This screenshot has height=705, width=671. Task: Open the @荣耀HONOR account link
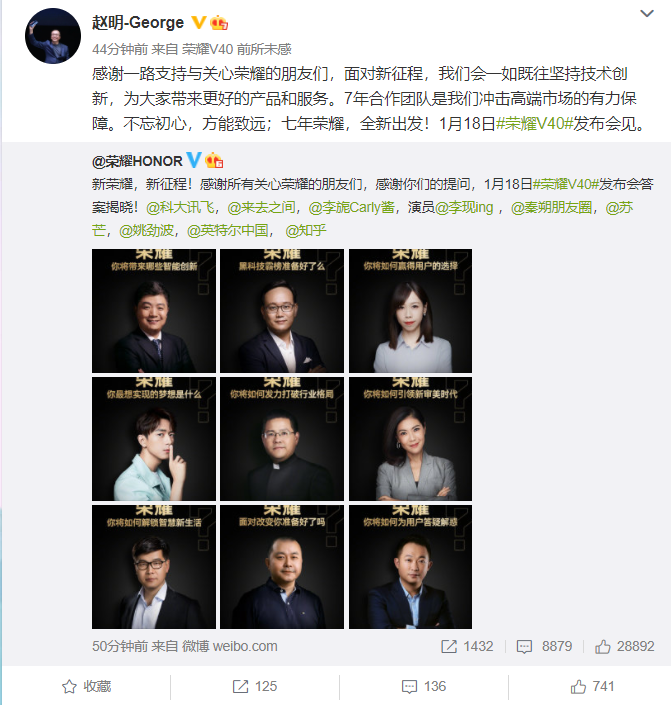click(x=137, y=161)
